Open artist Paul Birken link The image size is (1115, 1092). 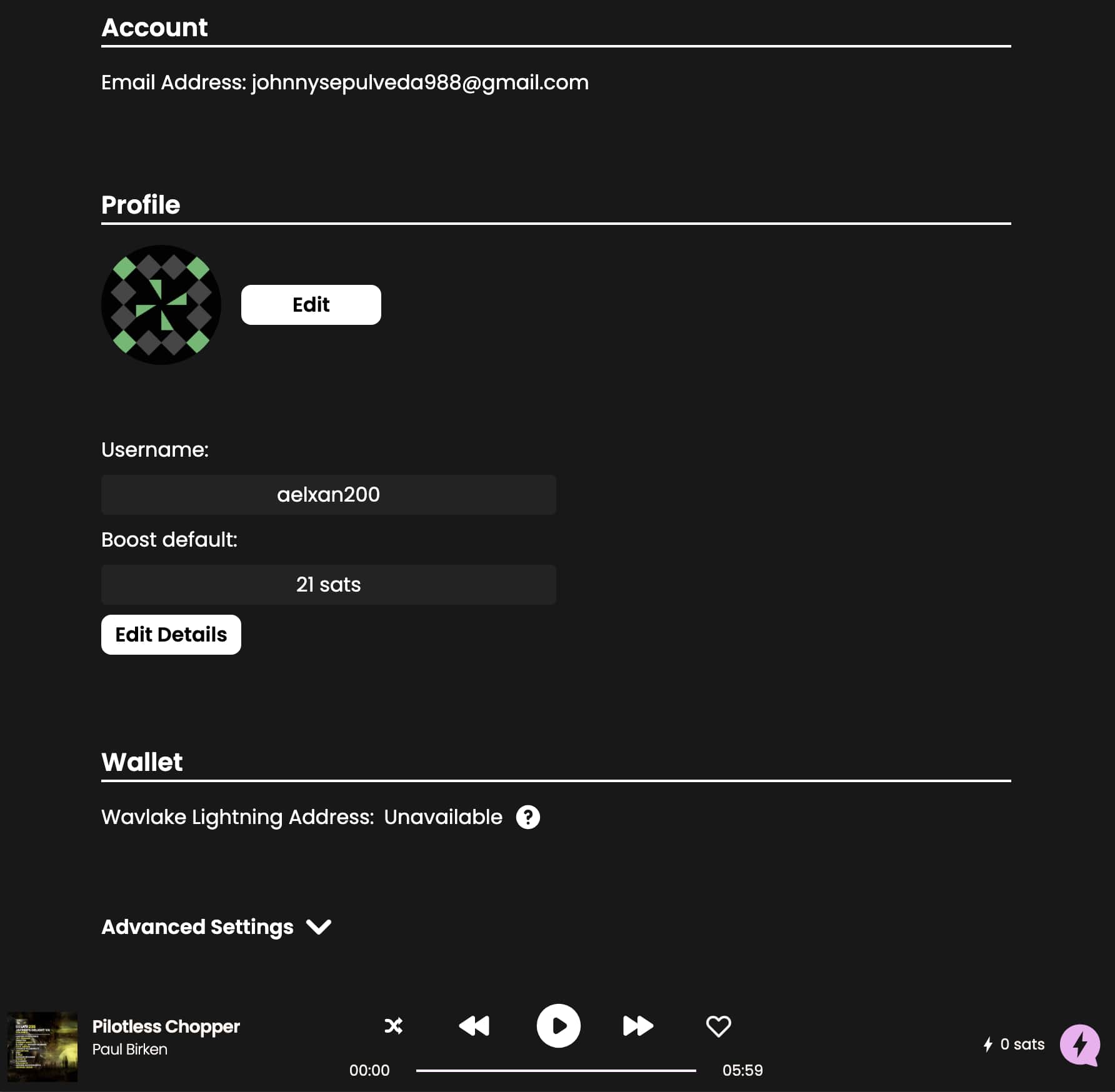(130, 1050)
